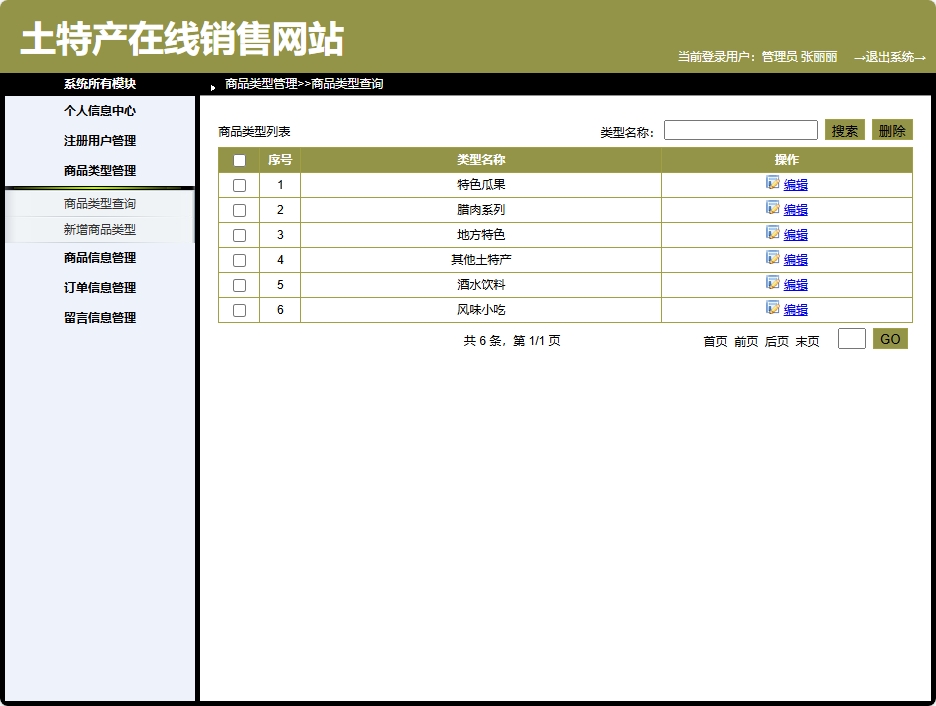Image resolution: width=936 pixels, height=706 pixels.
Task: Click the edit icon for 酒水饮料 row
Action: pos(772,284)
